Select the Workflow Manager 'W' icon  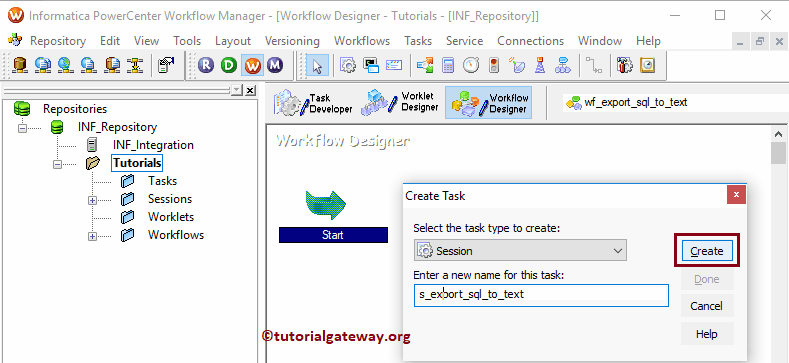point(252,65)
